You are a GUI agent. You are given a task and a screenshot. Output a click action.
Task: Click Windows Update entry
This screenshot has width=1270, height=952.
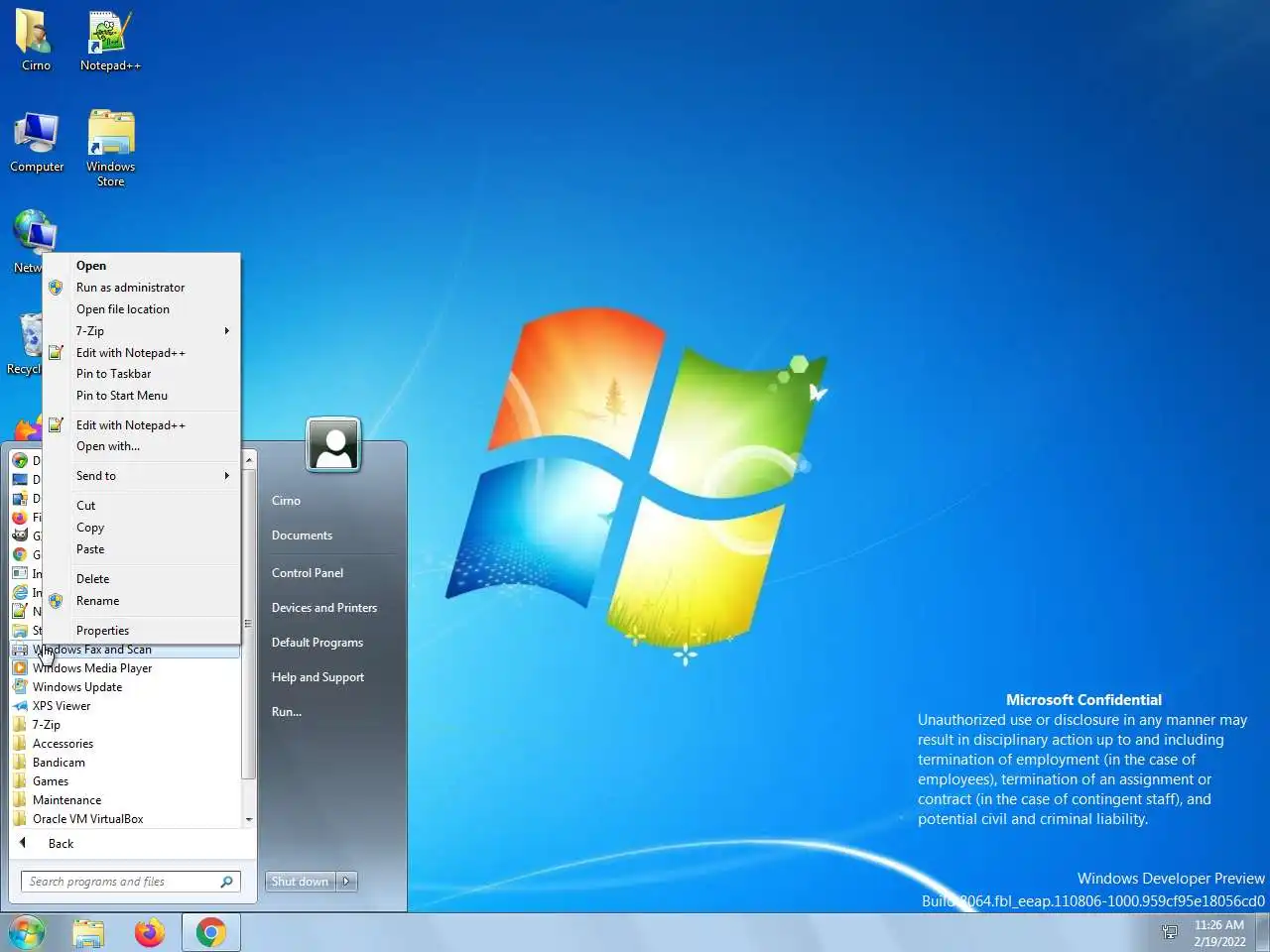[125, 687]
